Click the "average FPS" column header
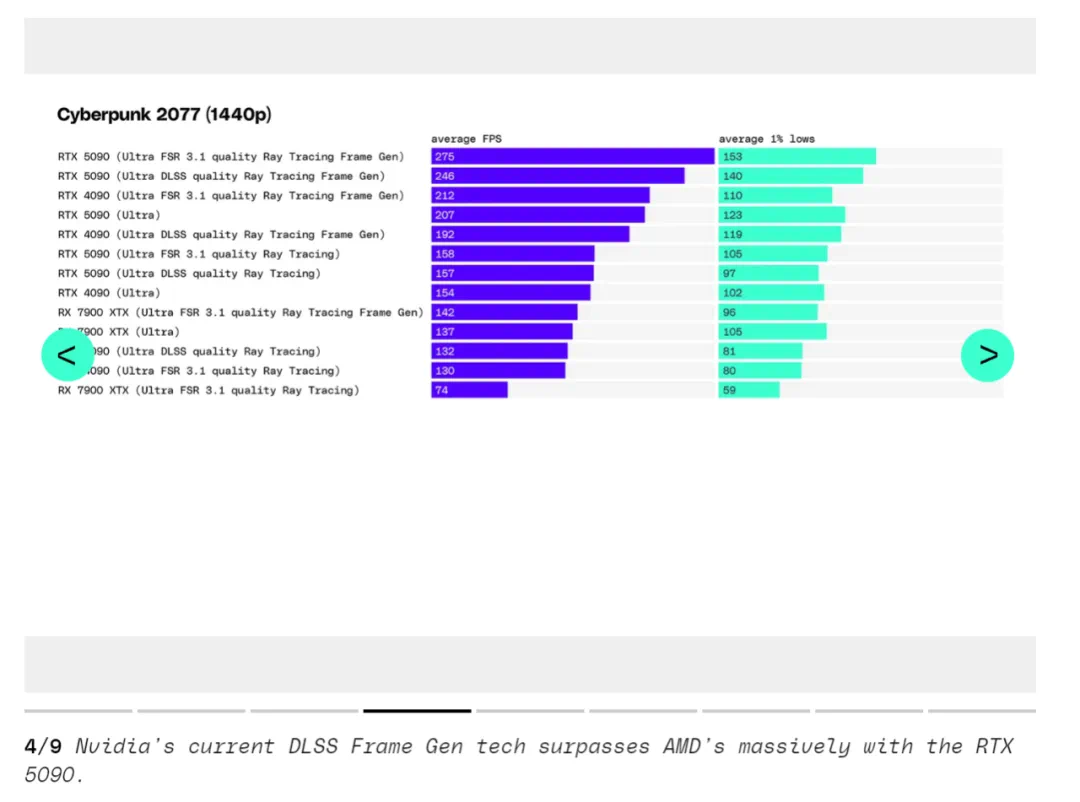The width and height of the screenshot is (1080, 802). (466, 139)
